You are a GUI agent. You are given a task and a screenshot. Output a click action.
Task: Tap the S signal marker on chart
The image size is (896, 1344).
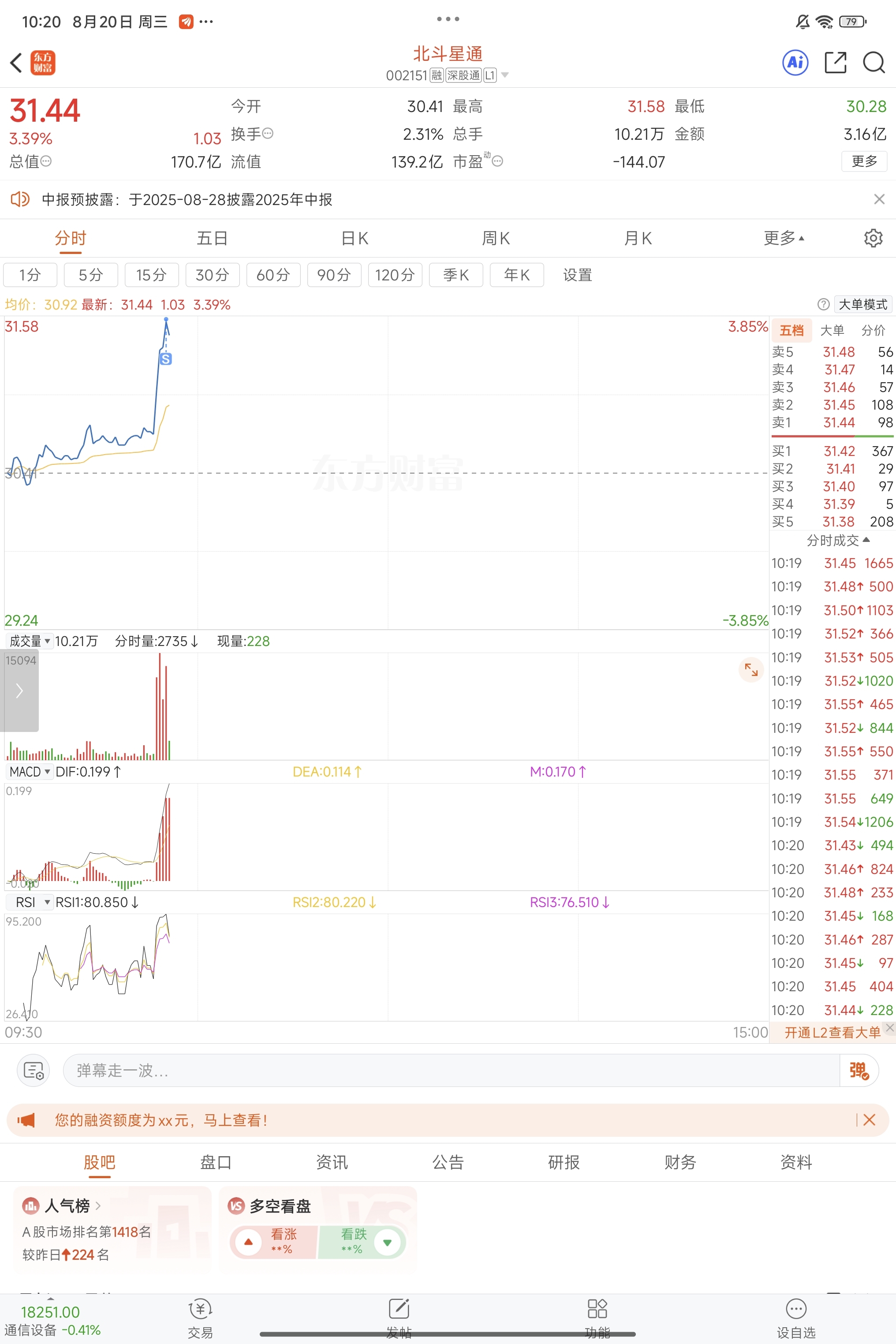click(x=166, y=359)
